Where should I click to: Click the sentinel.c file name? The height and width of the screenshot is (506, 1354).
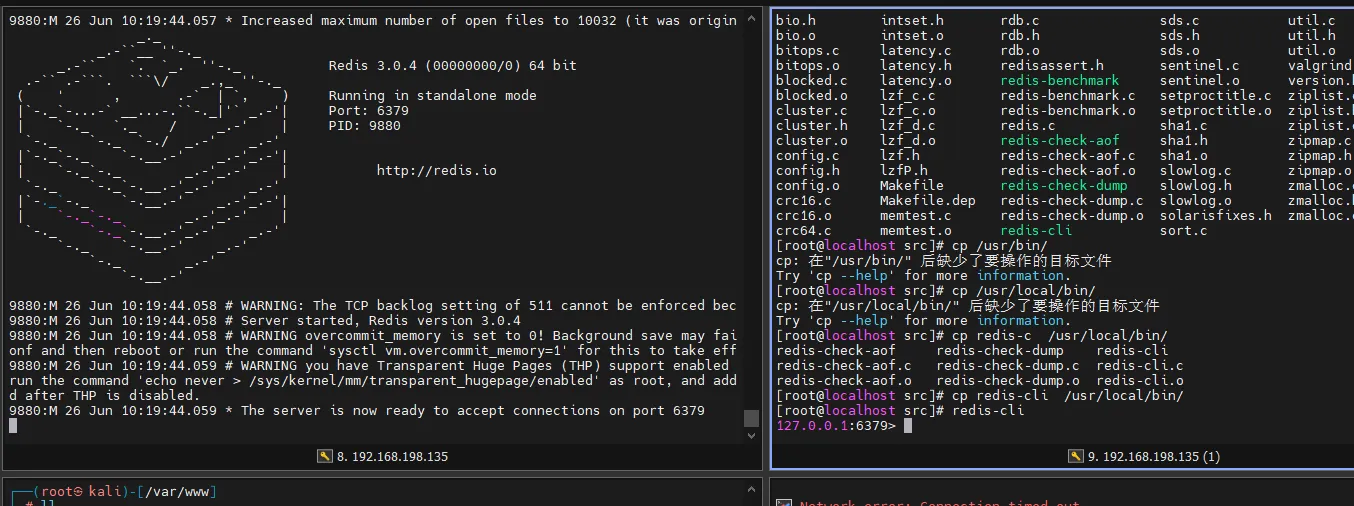coord(1200,66)
